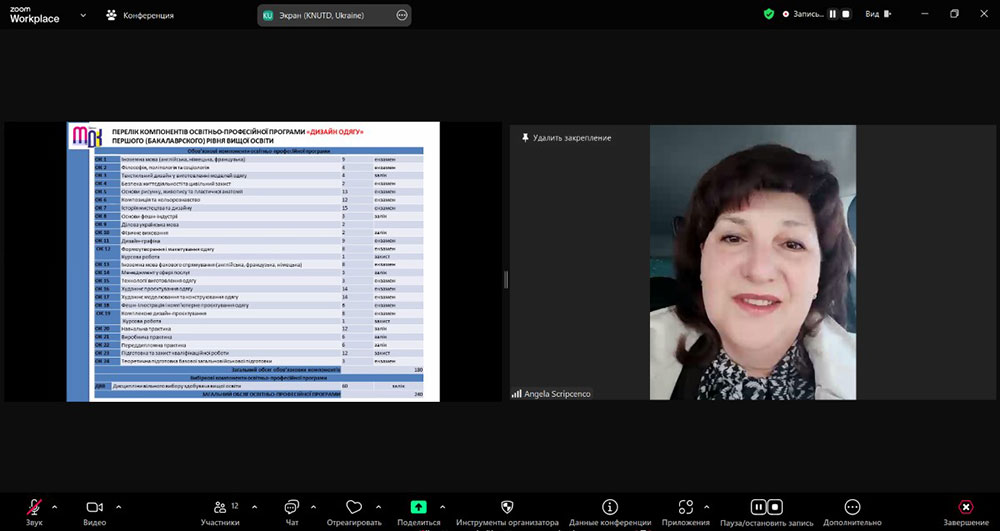Click the signal strength icon beside Angela's name
Screen dimensions: 1000x531
(517, 394)
